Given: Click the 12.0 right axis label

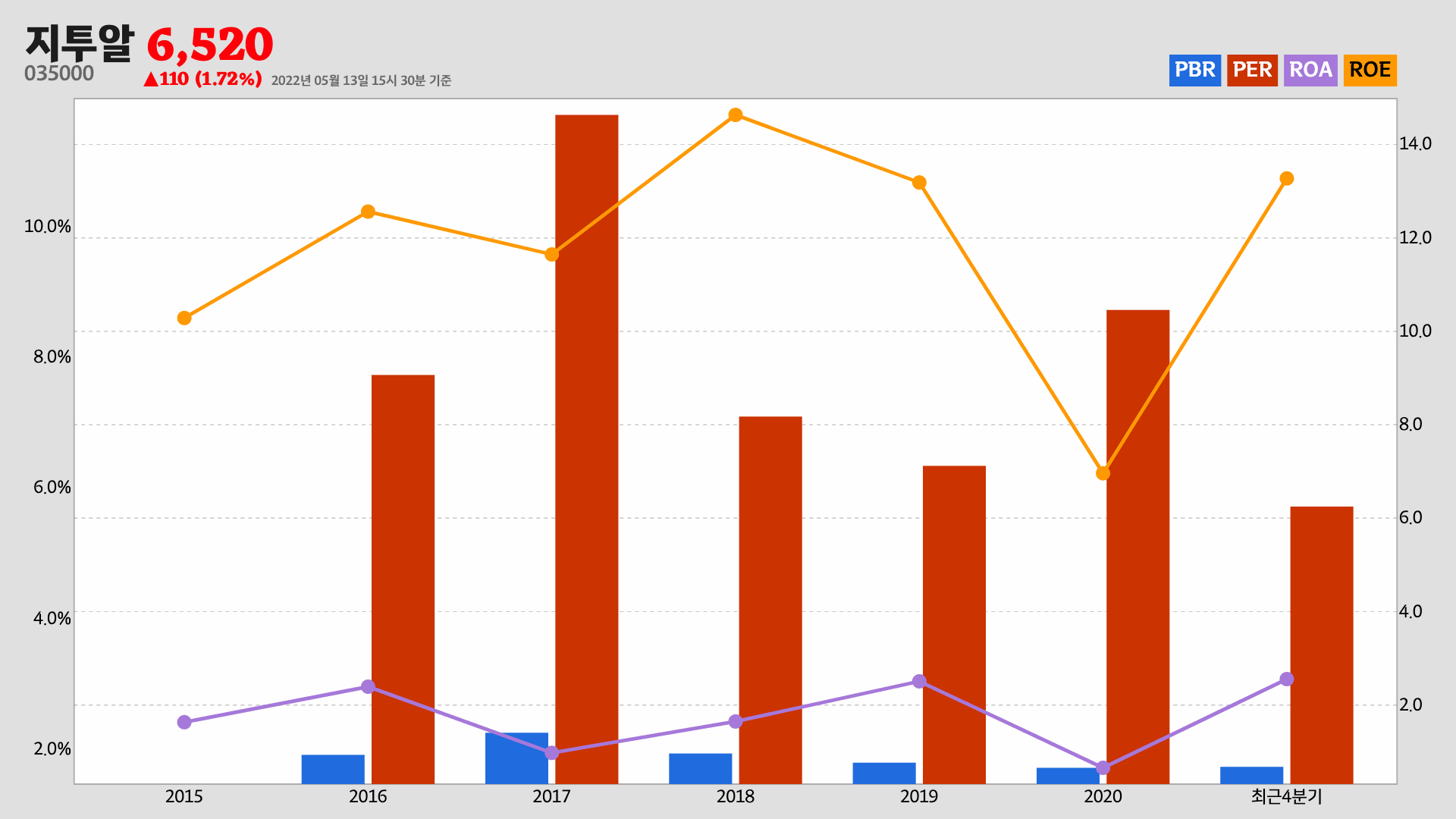Looking at the screenshot, I should point(1415,238).
